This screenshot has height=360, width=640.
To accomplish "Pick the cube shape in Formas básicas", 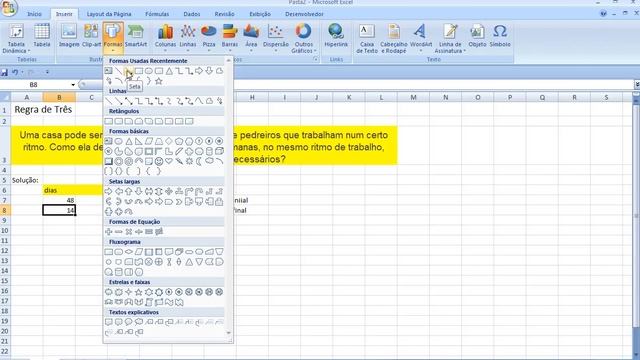I will 219,151.
